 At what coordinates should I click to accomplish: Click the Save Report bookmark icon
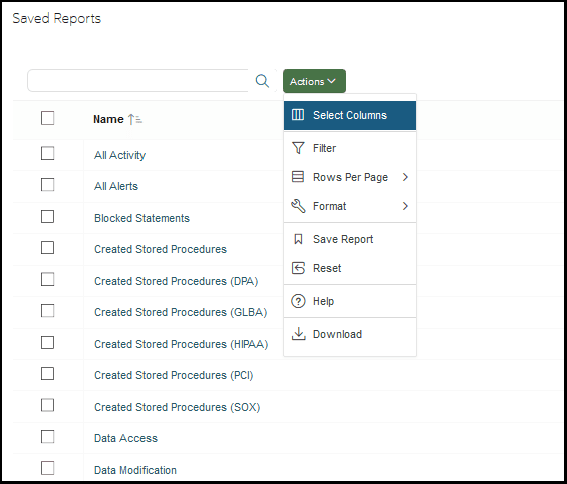coord(298,239)
